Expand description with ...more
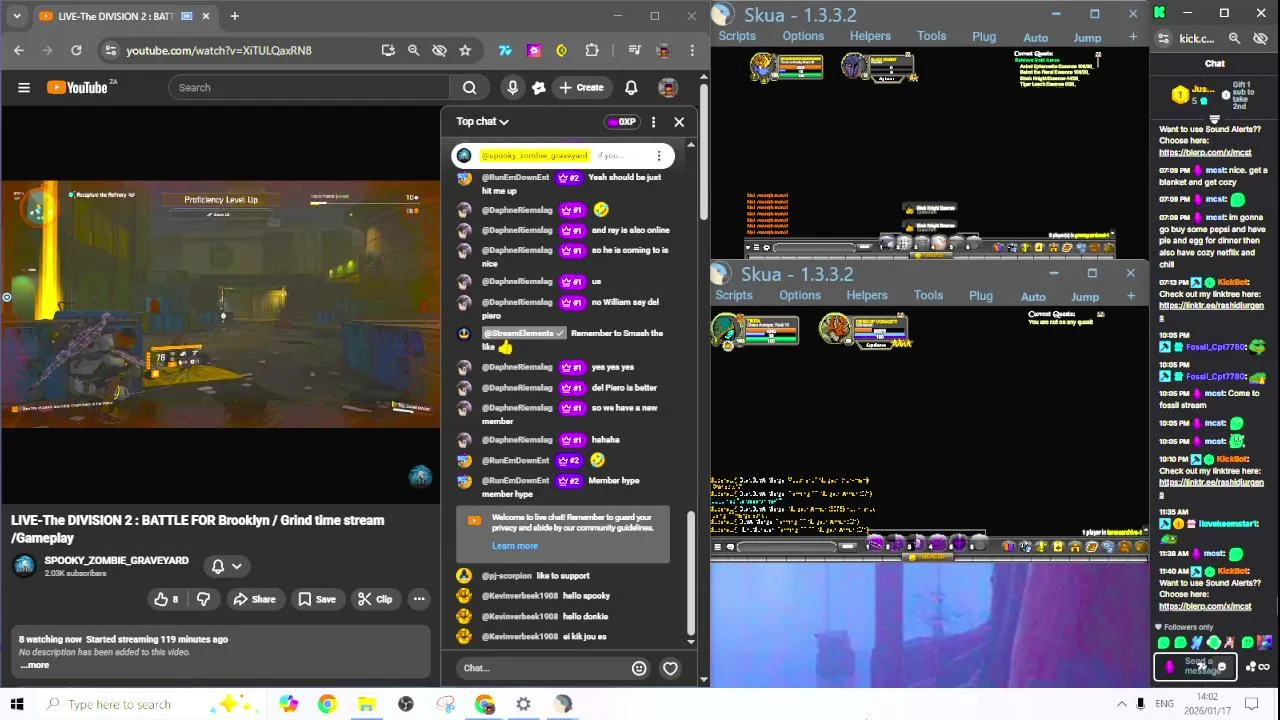Image resolution: width=1280 pixels, height=720 pixels. pyautogui.click(x=35, y=665)
